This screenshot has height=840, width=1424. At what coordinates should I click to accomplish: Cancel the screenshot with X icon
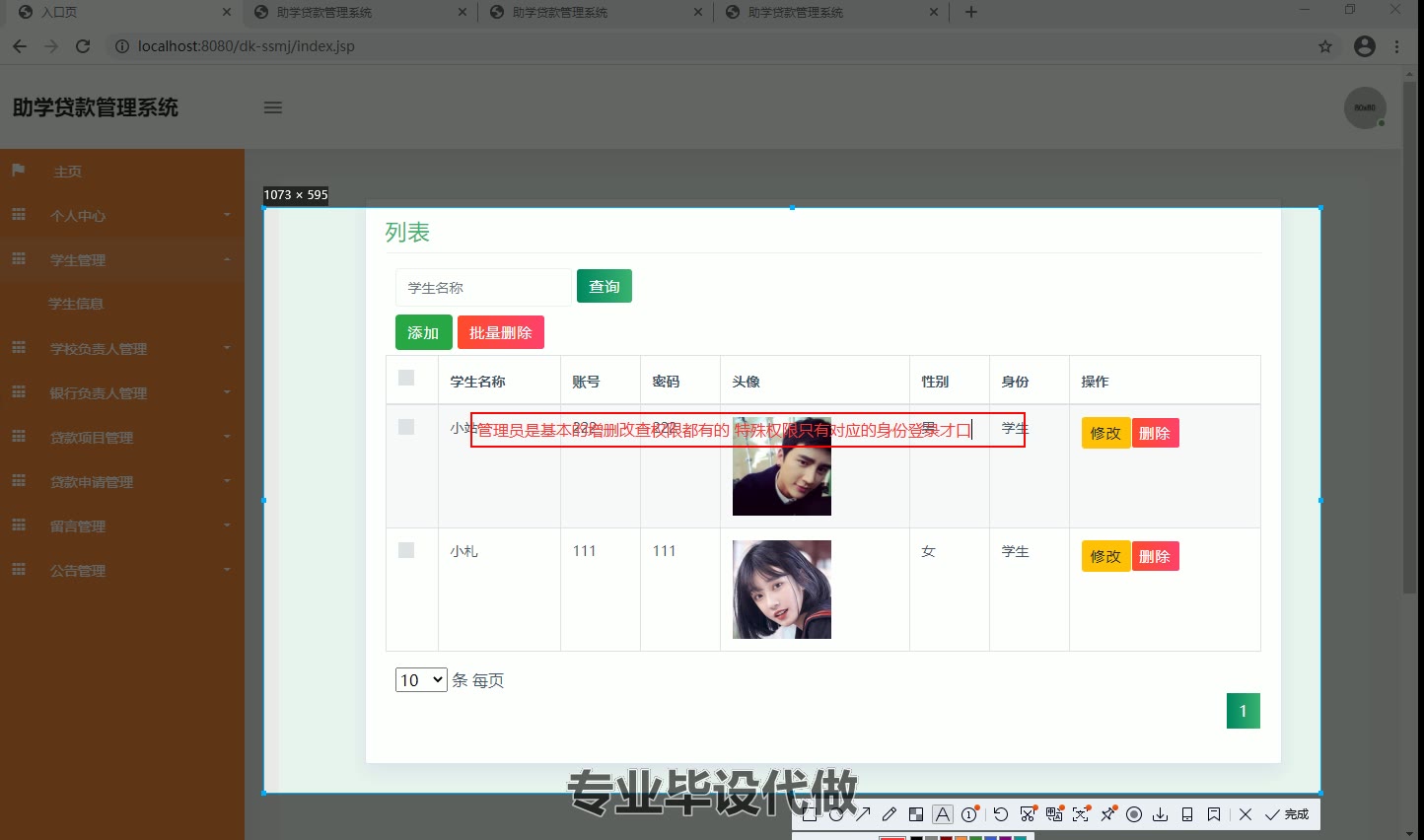click(1246, 814)
